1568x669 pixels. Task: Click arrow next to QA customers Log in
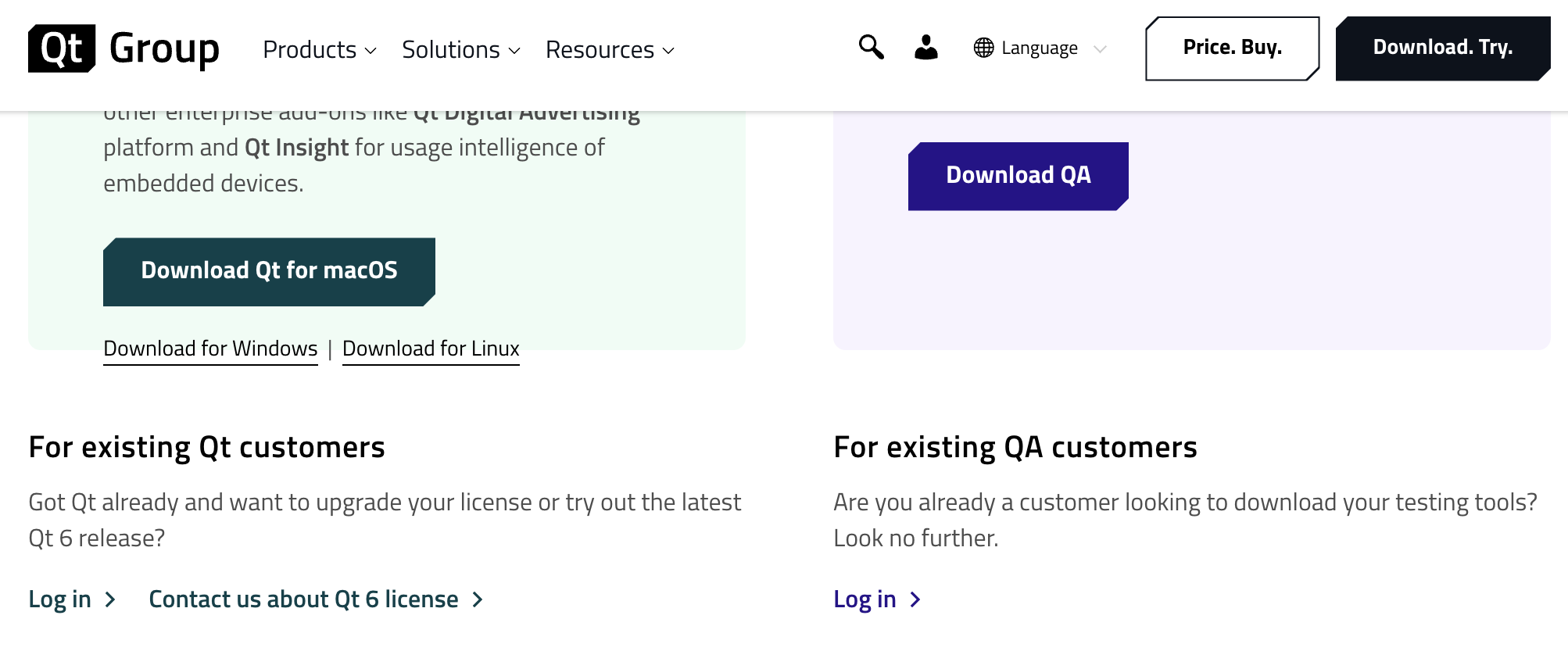915,599
